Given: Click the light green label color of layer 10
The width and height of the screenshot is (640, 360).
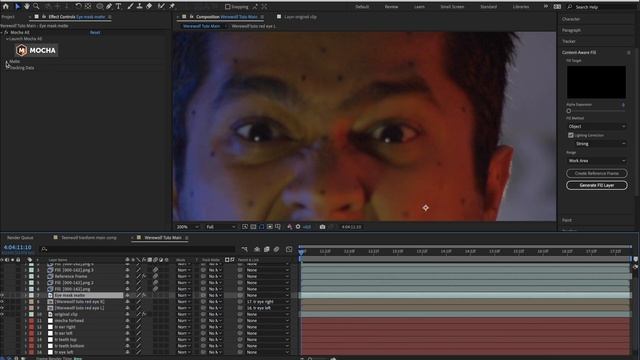Looking at the screenshot, I should (x=31, y=314).
